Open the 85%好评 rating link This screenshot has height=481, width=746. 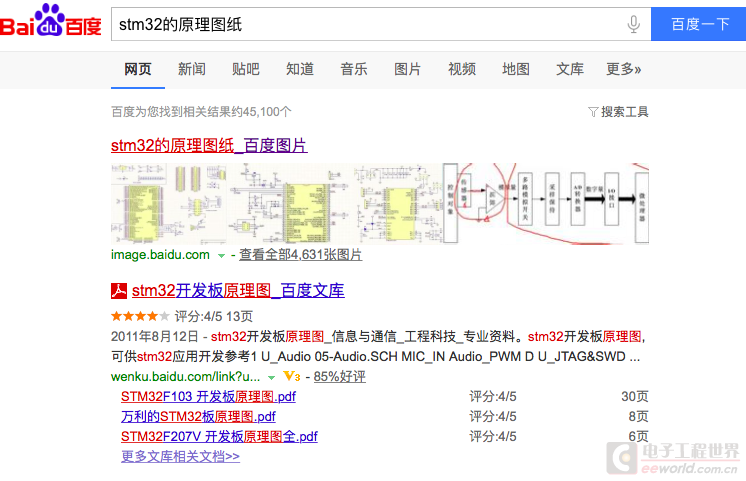[x=340, y=377]
